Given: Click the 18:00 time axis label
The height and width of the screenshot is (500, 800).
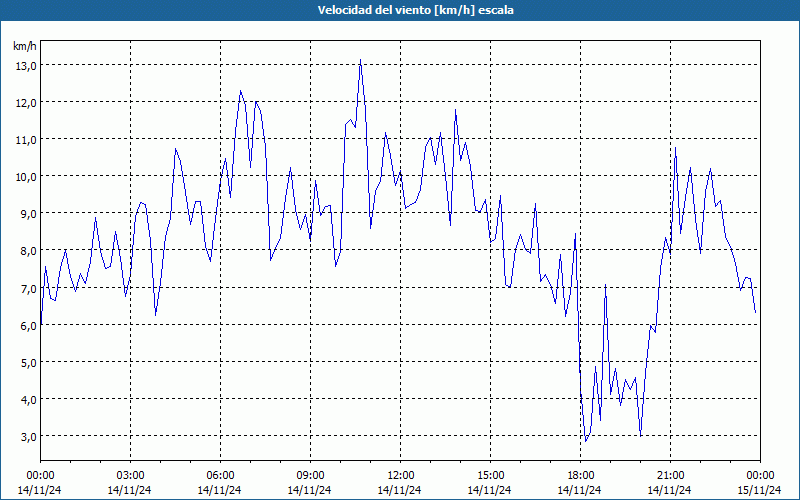Looking at the screenshot, I should coord(580,476).
